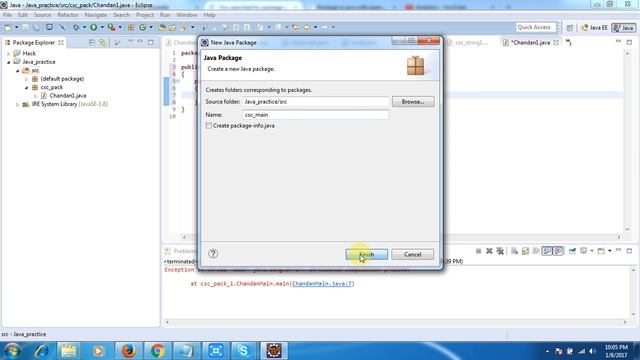Expand the Hack project node
Image resolution: width=640 pixels, height=360 pixels.
(9, 53)
